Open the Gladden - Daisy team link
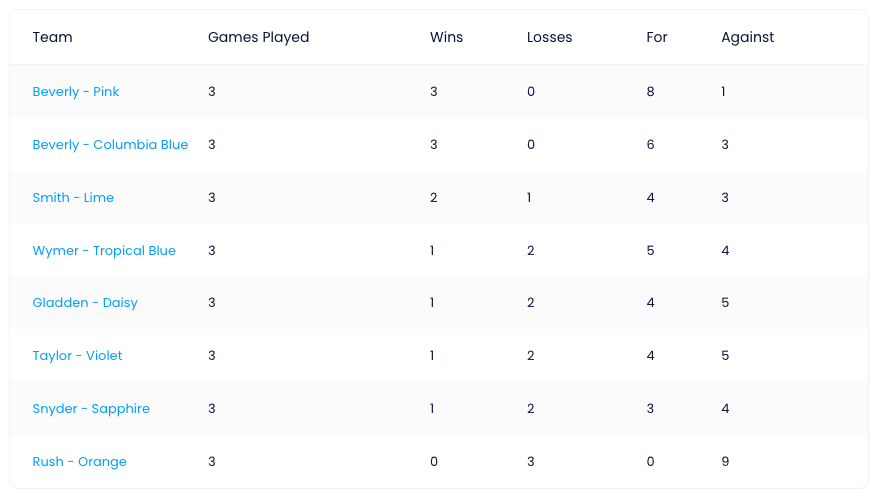 pyautogui.click(x=85, y=303)
